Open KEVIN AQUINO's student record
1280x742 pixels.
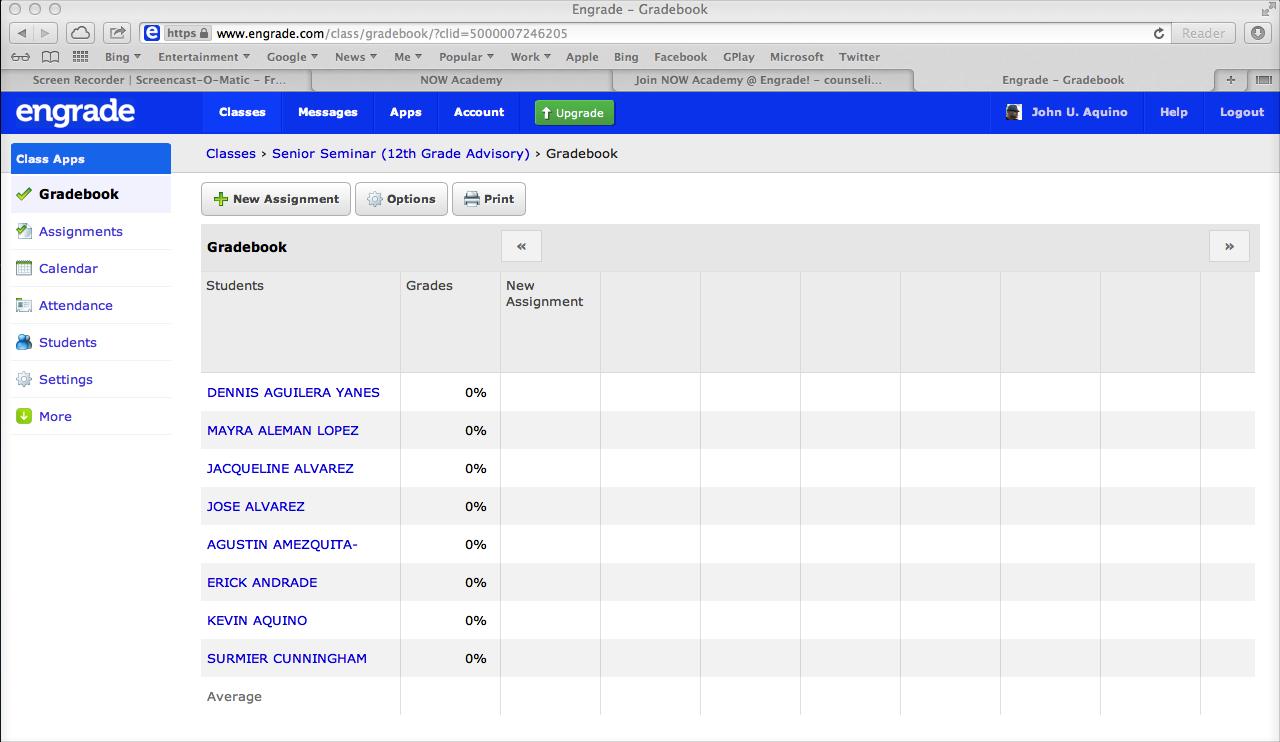click(x=257, y=620)
